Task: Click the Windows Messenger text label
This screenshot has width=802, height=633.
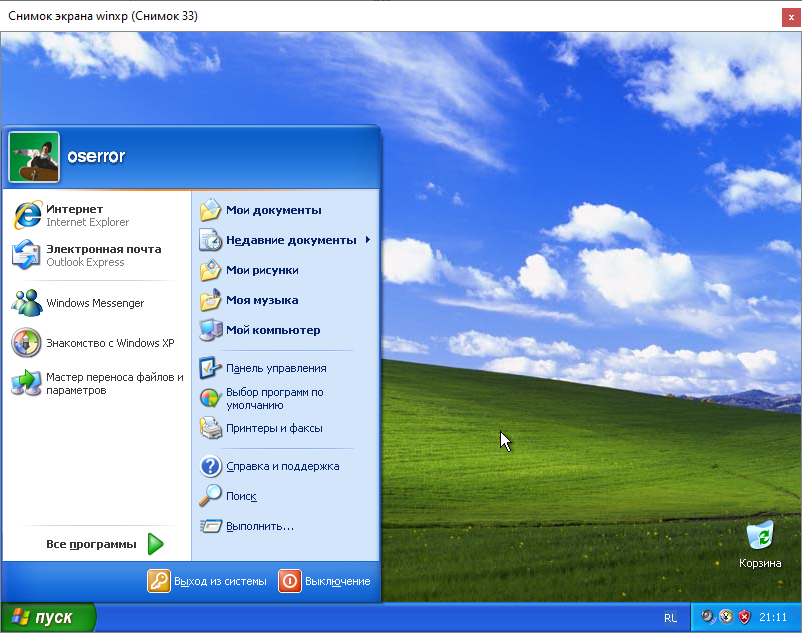Action: (x=95, y=303)
